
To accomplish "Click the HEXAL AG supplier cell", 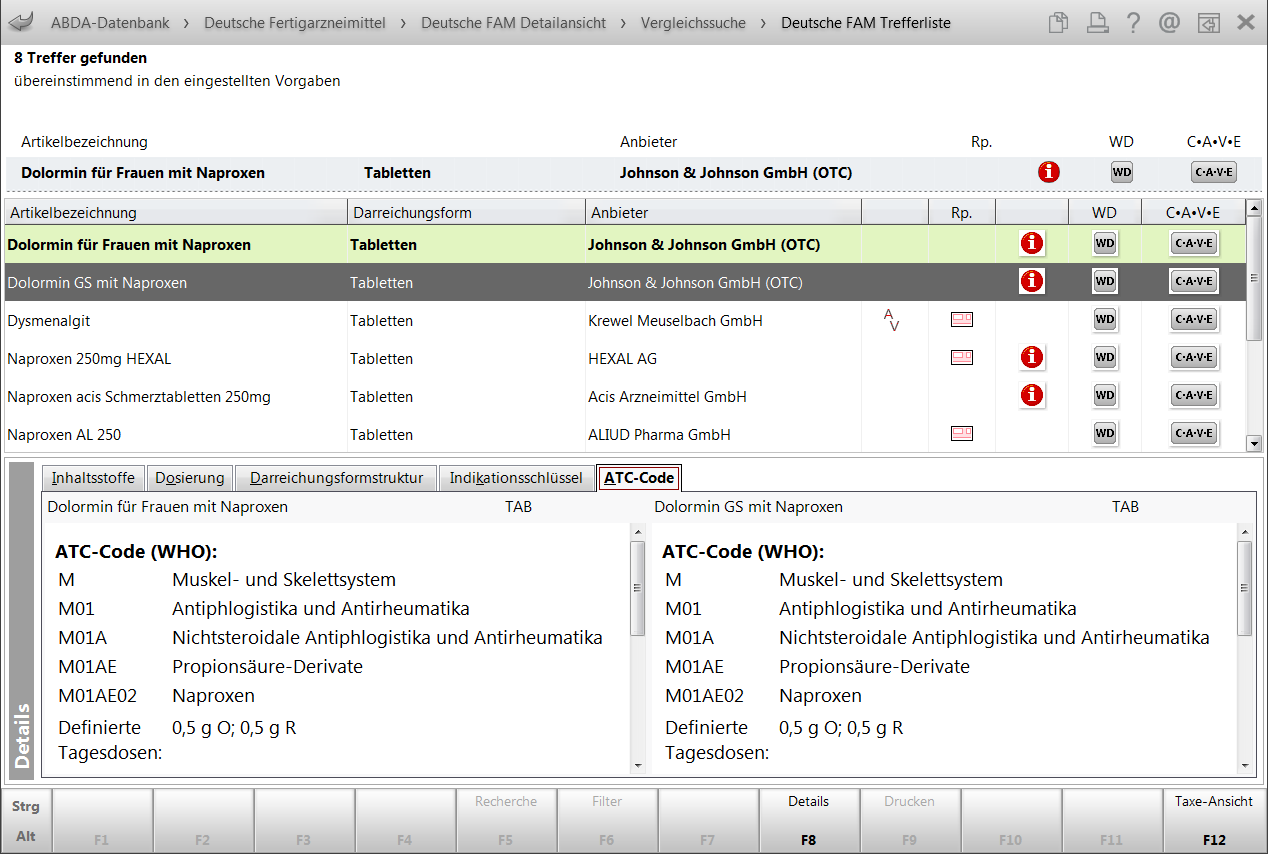I will 622,358.
